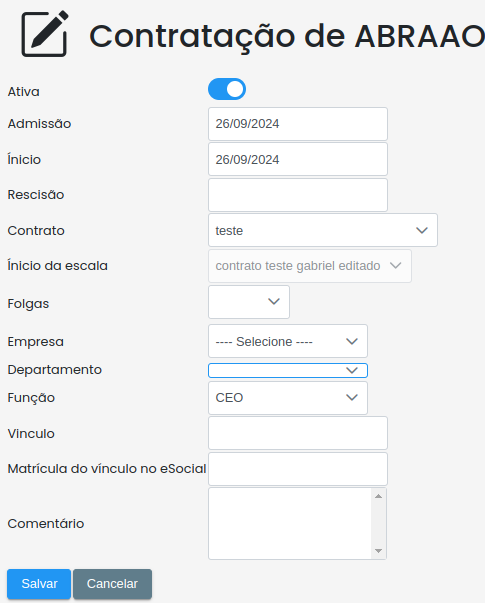Click the empty Rescisão date field
This screenshot has width=485, height=603.
pyautogui.click(x=298, y=195)
